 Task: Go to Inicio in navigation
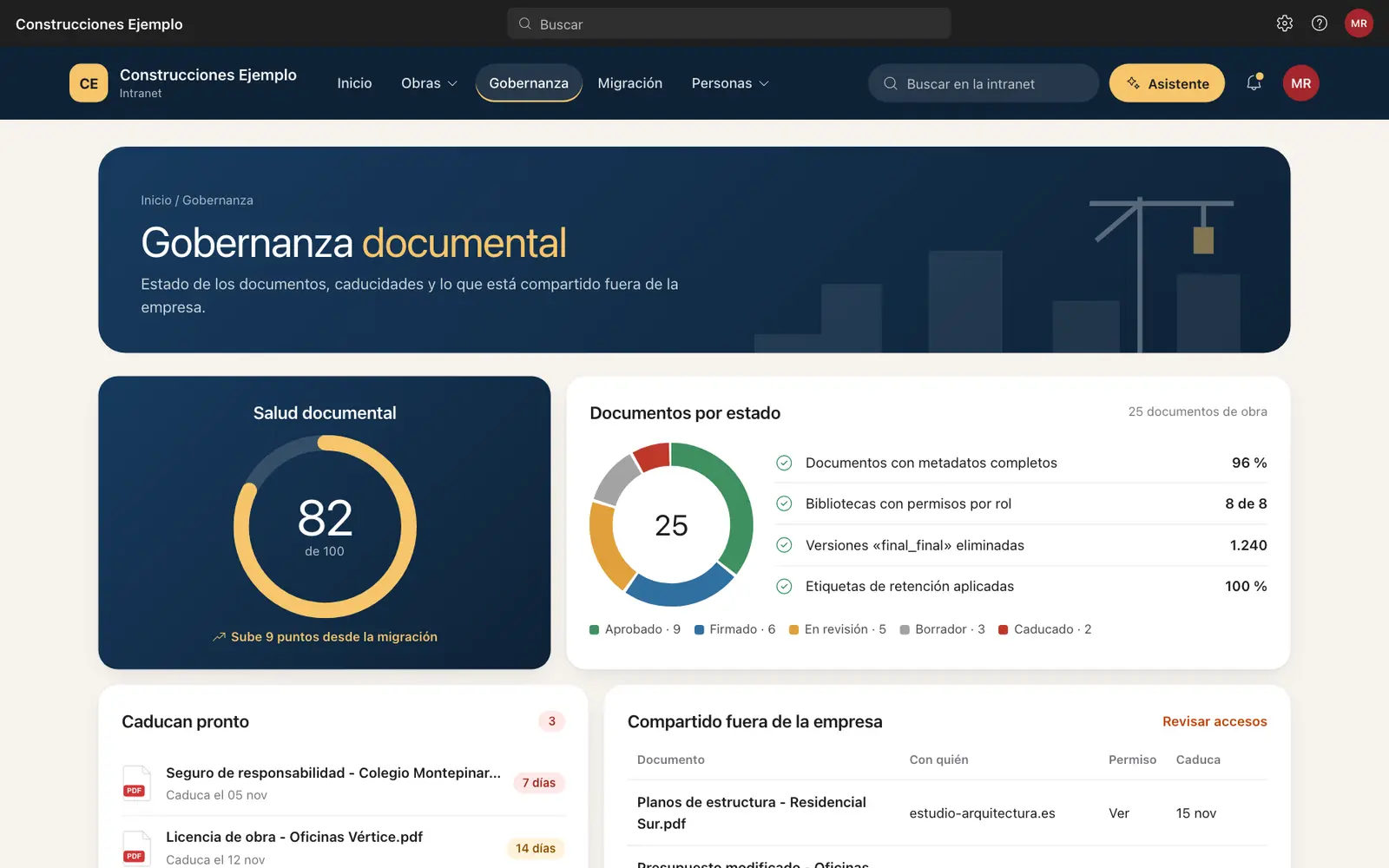pyautogui.click(x=354, y=83)
